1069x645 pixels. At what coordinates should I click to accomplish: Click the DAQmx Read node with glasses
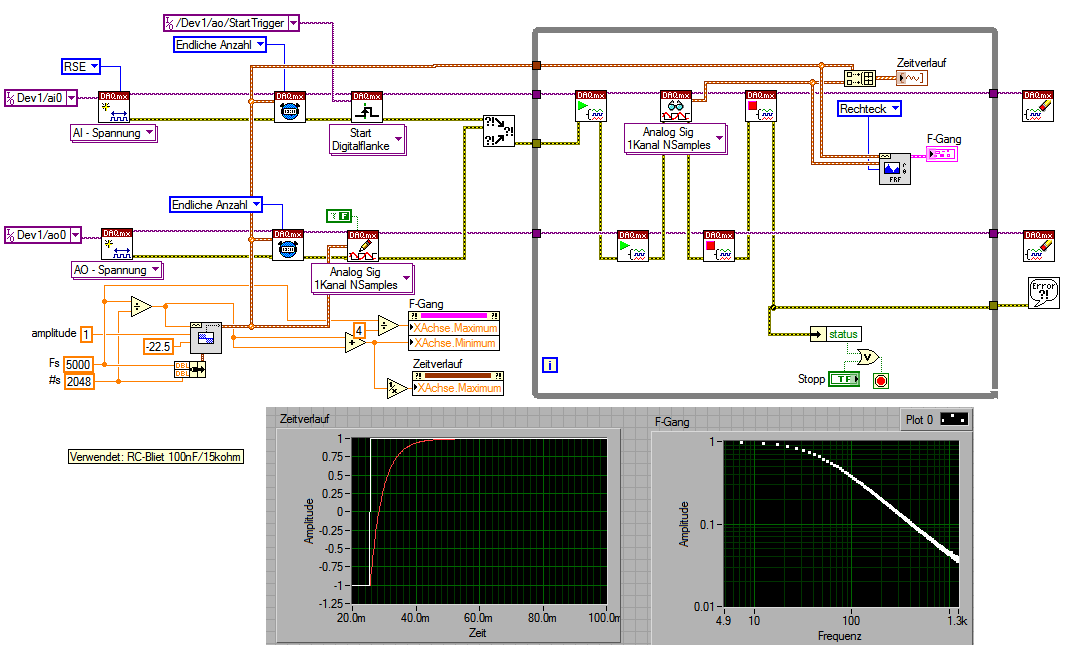(x=676, y=106)
